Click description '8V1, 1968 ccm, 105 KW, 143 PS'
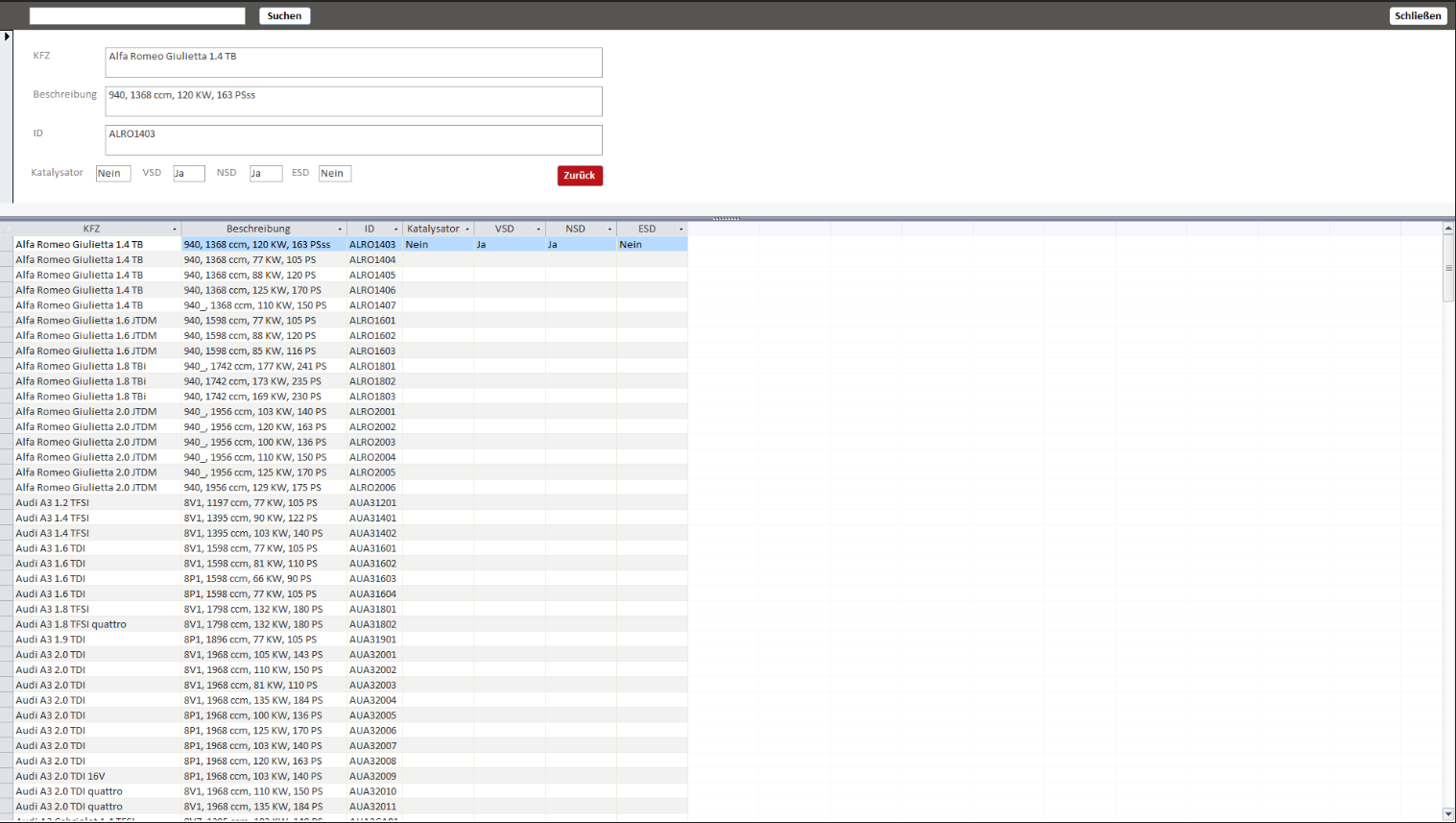 point(264,655)
